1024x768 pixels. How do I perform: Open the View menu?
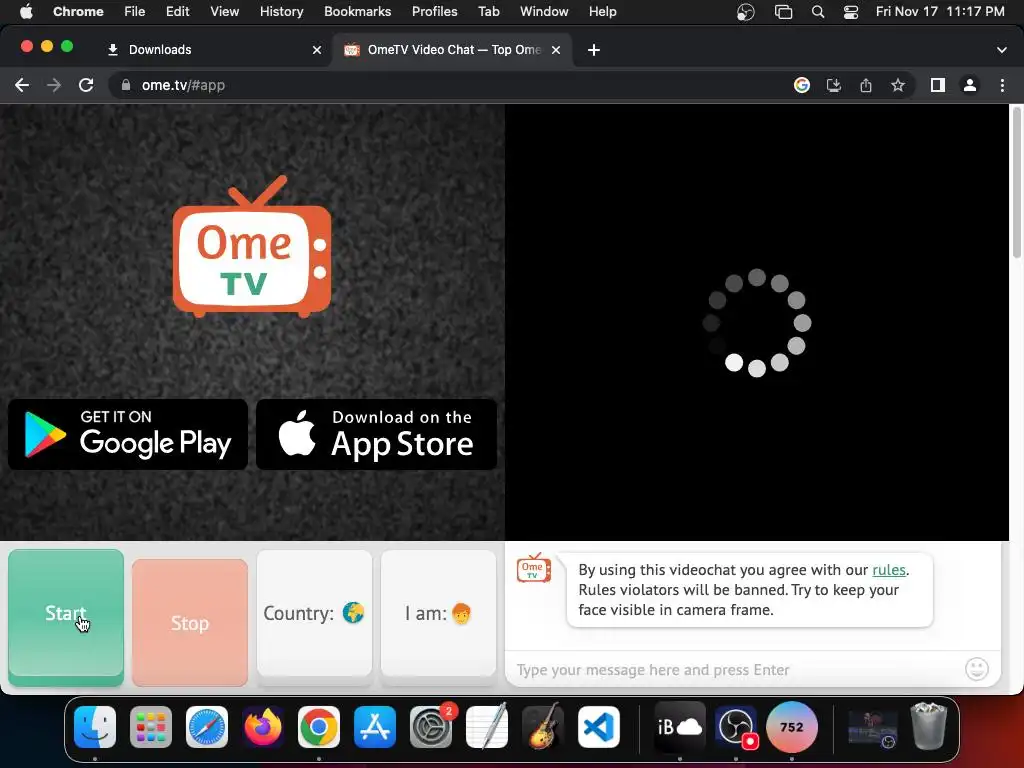225,11
